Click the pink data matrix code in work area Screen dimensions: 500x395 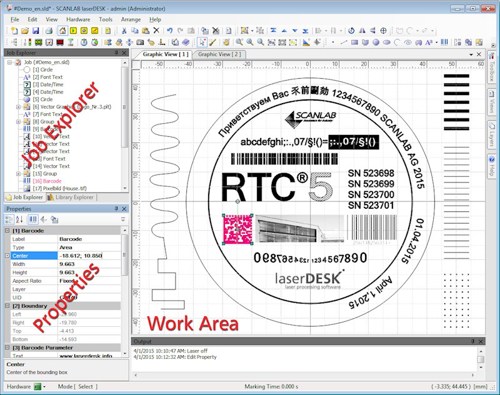click(x=237, y=229)
